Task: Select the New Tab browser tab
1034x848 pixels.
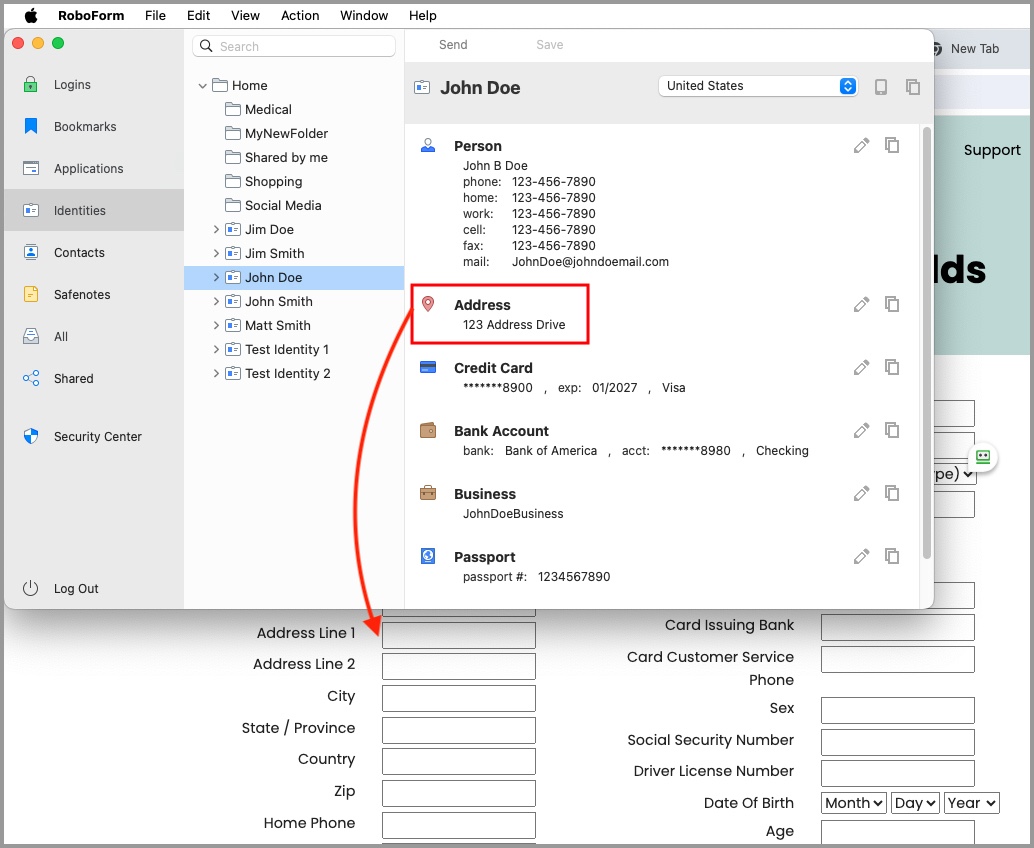Action: tap(975, 49)
